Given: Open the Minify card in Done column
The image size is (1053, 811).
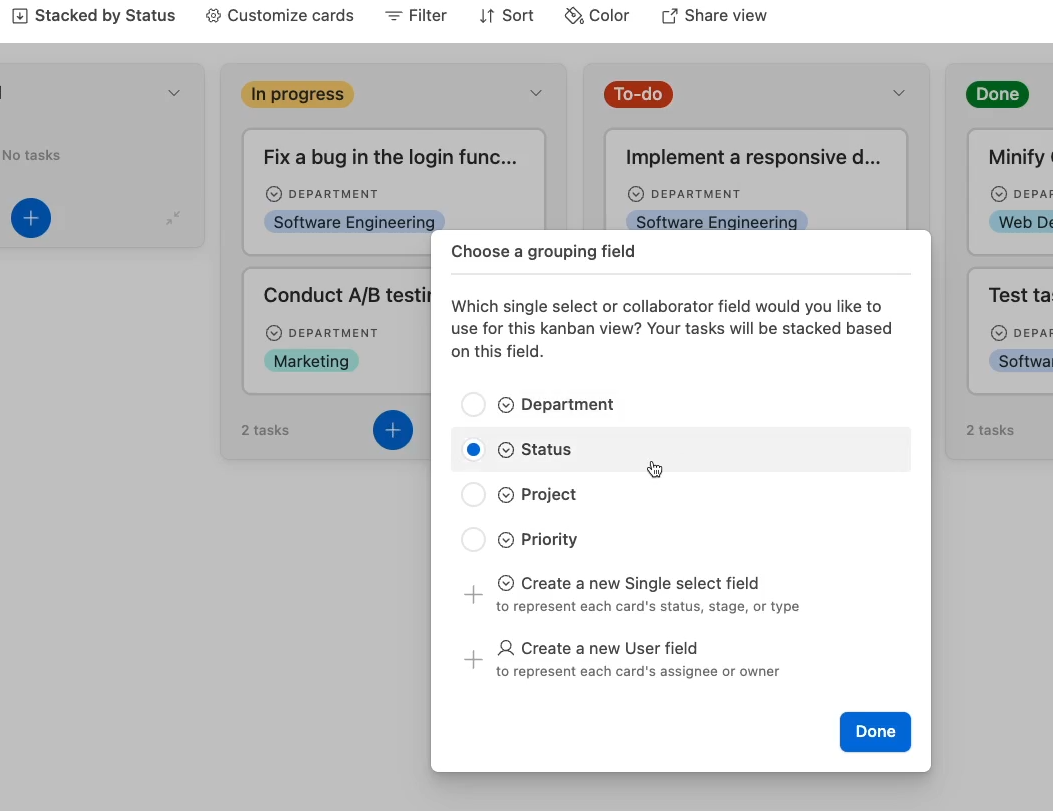Looking at the screenshot, I should point(1010,192).
